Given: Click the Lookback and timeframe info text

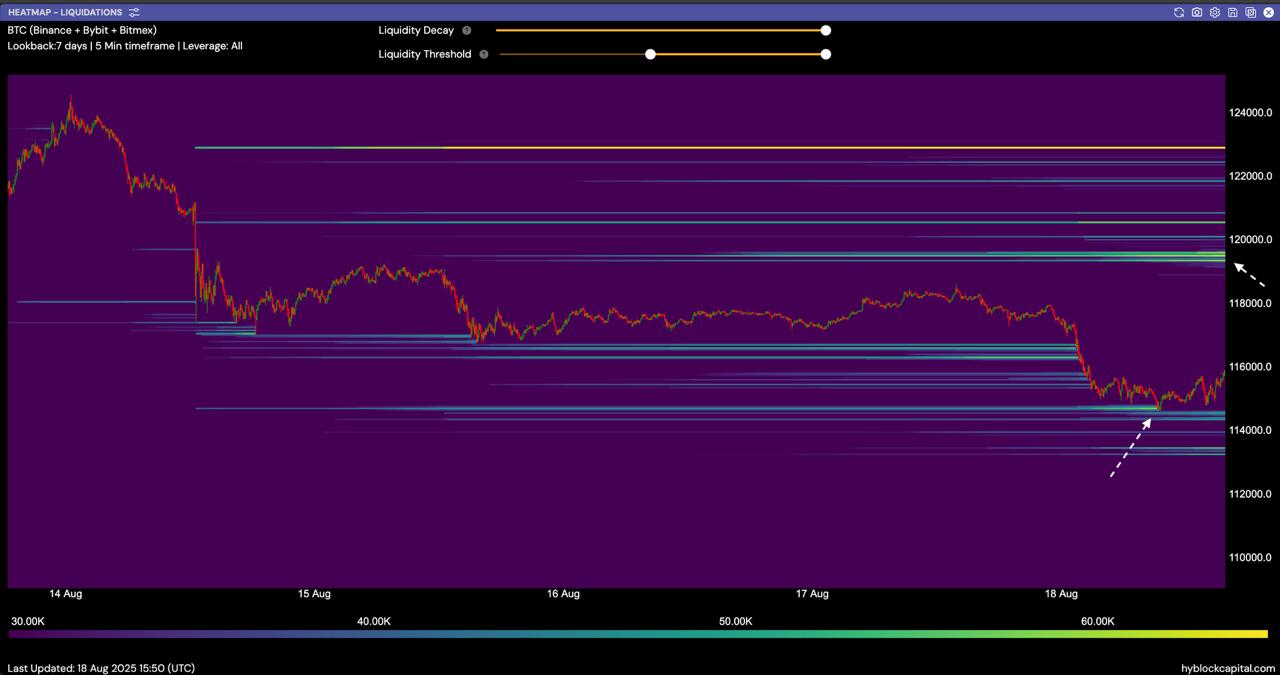Looking at the screenshot, I should click(x=125, y=46).
